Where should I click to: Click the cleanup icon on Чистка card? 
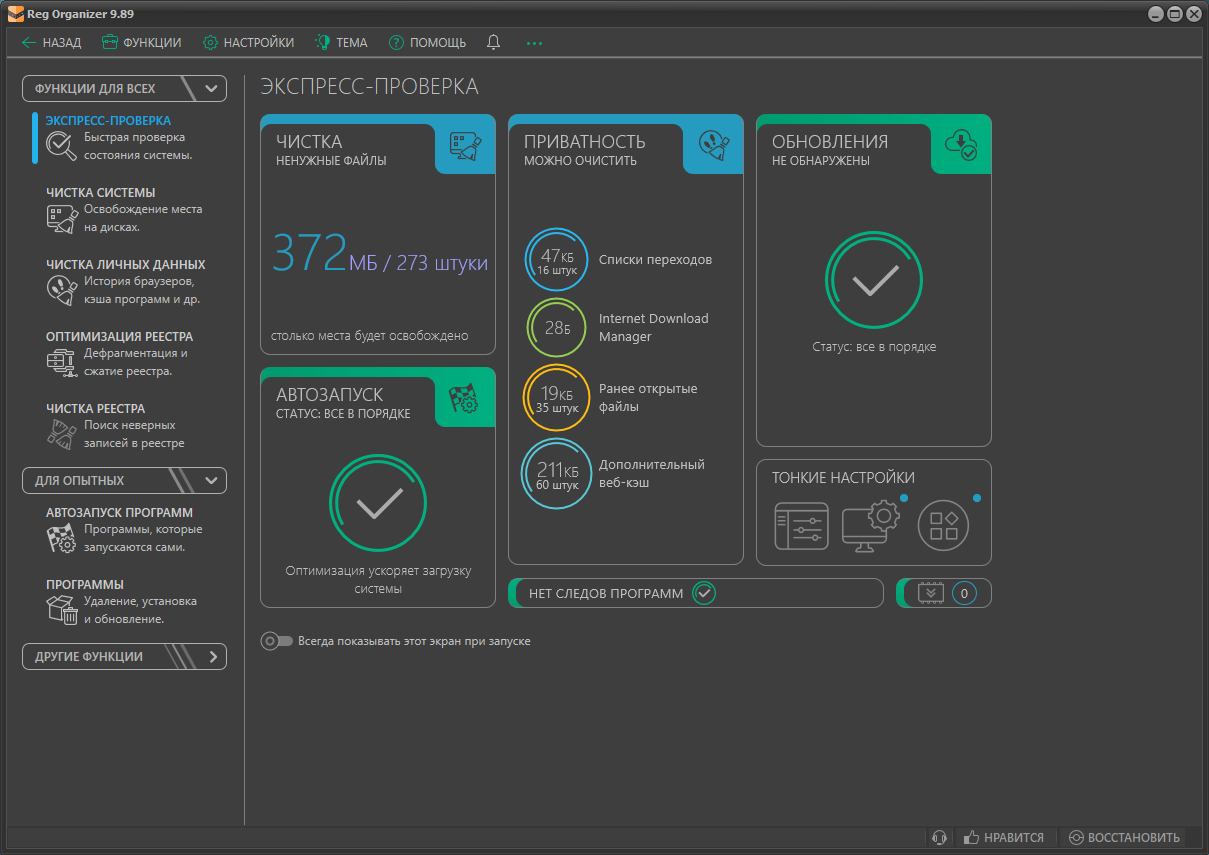pyautogui.click(x=465, y=146)
